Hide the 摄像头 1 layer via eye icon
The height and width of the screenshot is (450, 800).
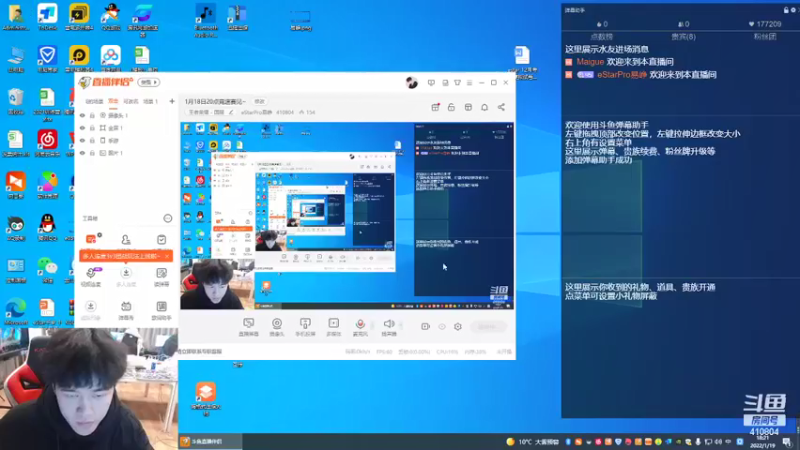coord(82,115)
